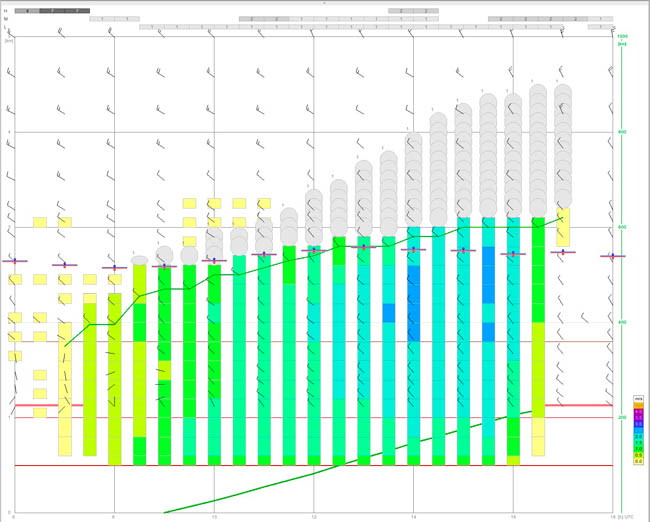Select the orange legend color swatch

click(x=638, y=405)
